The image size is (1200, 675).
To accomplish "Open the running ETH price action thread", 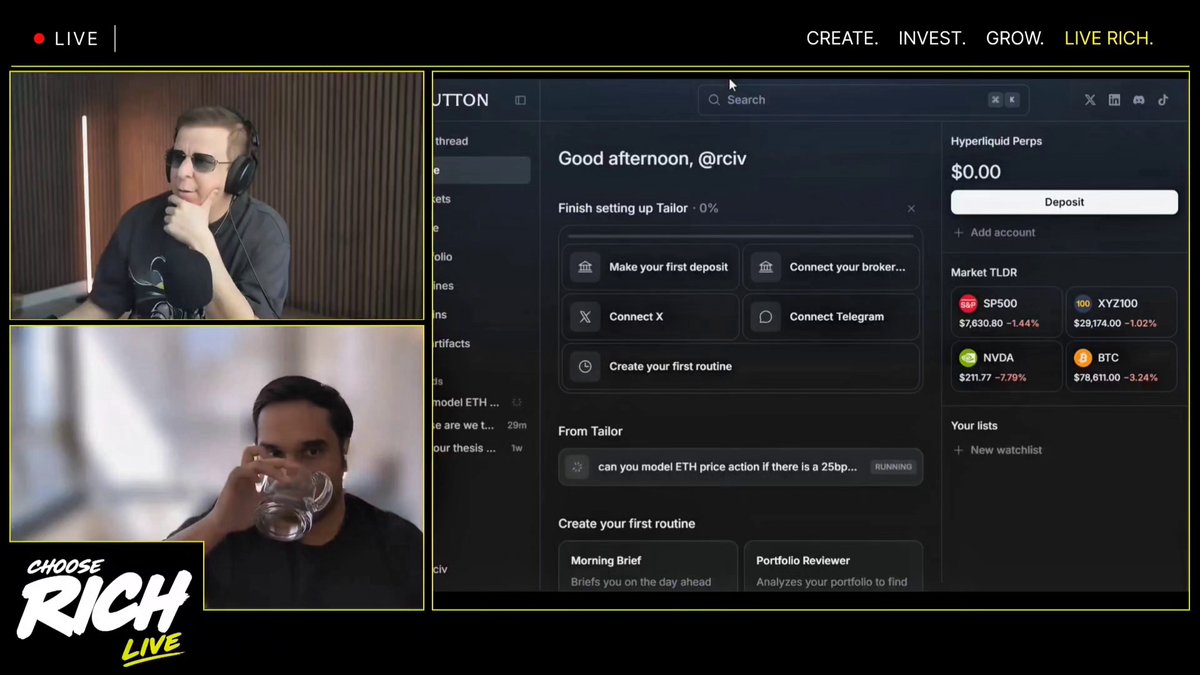I will click(741, 467).
